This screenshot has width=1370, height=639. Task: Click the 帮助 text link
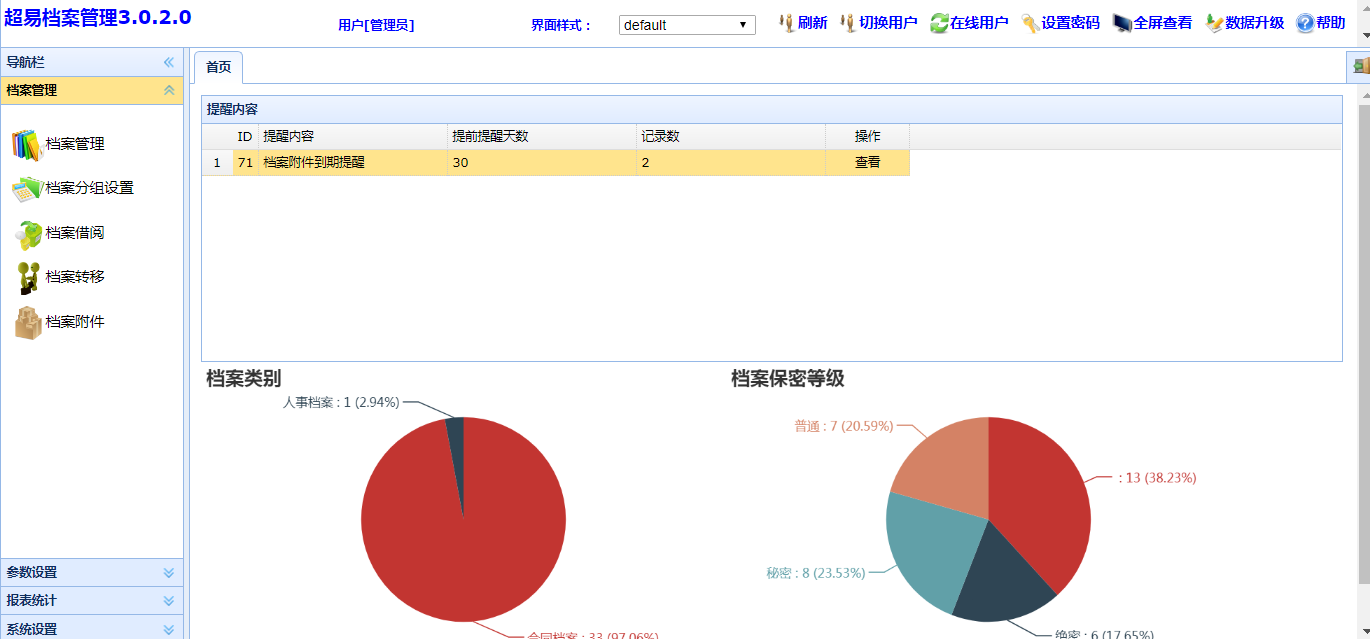click(x=1331, y=23)
